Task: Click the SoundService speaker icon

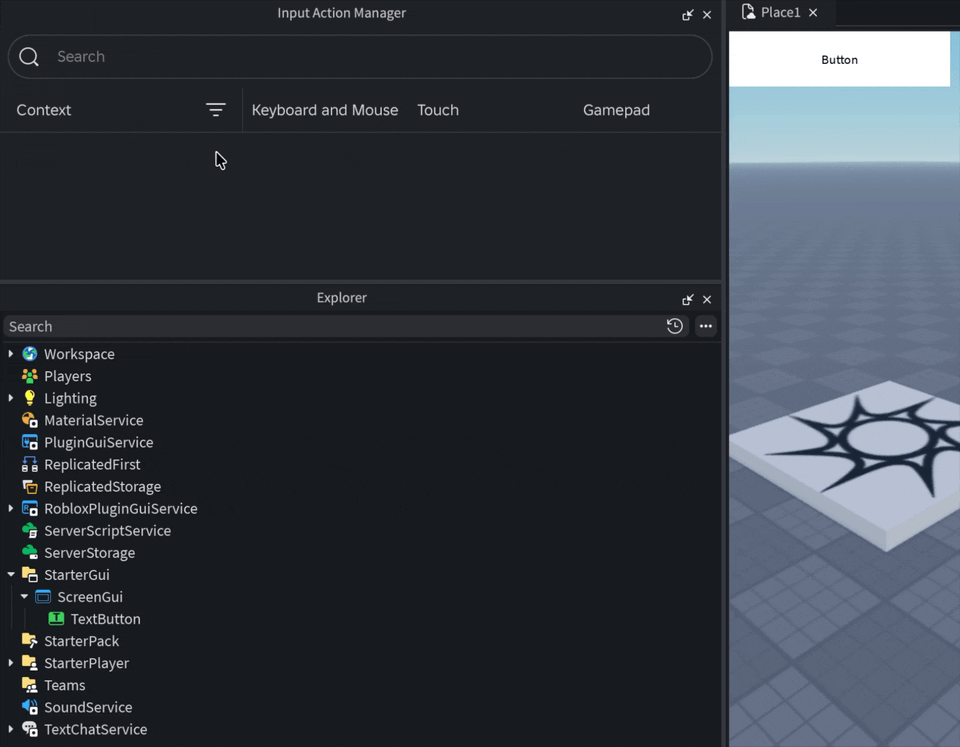Action: 29,707
